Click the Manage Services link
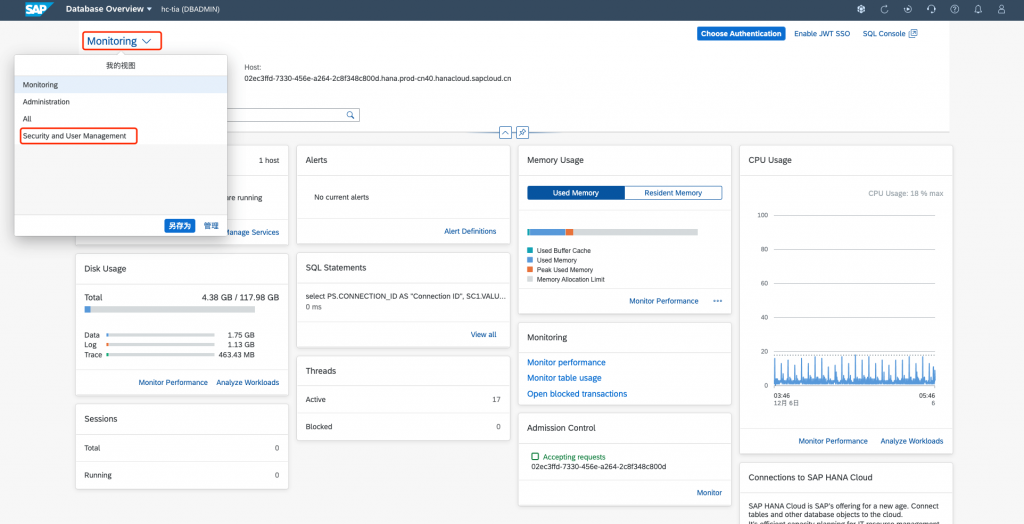Viewport: 1024px width, 524px height. (251, 232)
